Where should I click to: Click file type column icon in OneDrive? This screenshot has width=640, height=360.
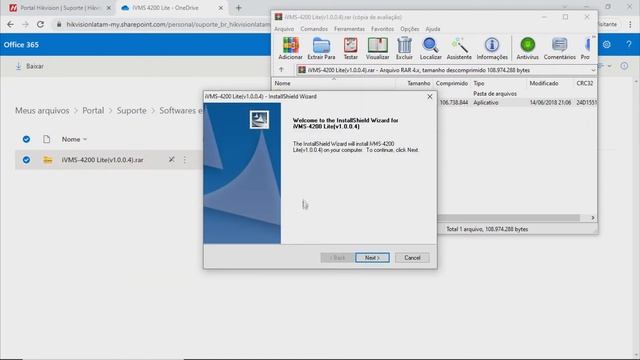point(47,139)
